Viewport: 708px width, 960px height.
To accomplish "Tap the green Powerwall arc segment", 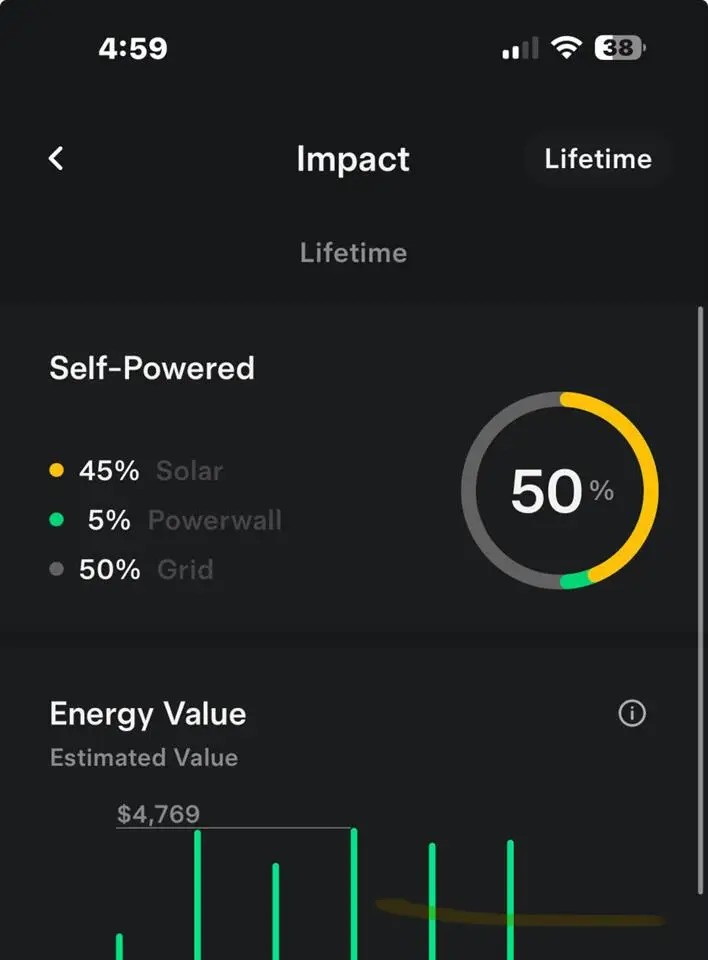I will tap(573, 580).
